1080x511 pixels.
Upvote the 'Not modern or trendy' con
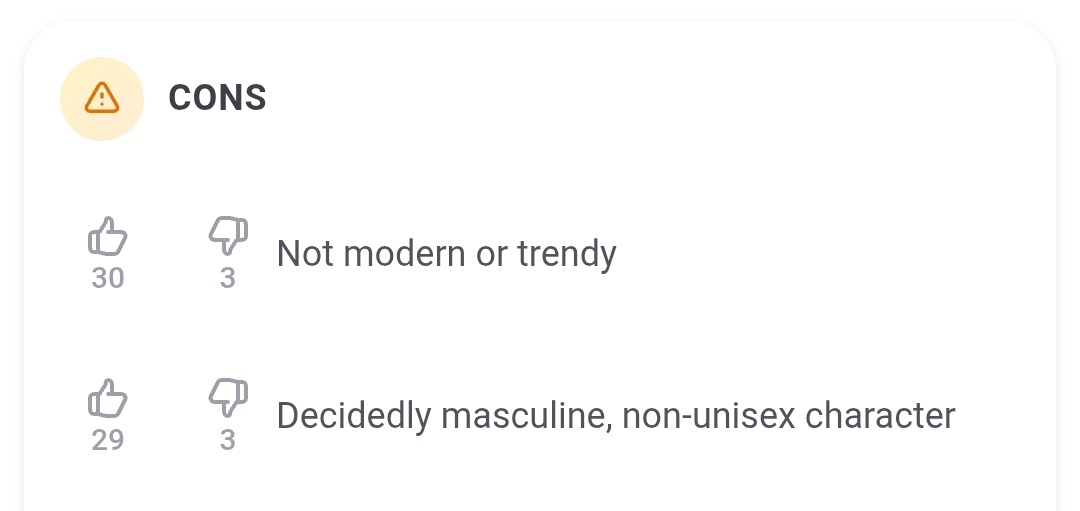click(108, 237)
